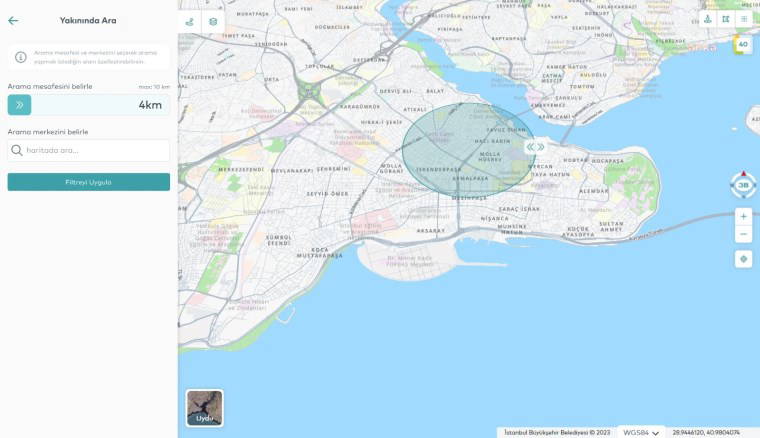Click the back arrow beside Yakınında Ara

pos(13,20)
